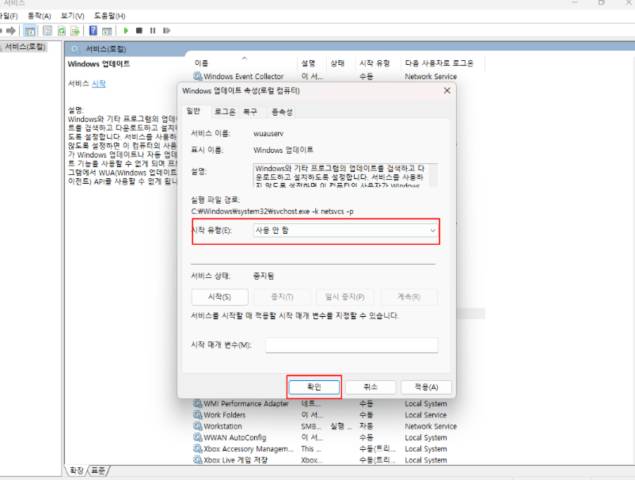
Task: Select the Windows Event Collector service name
Action: (x=243, y=76)
